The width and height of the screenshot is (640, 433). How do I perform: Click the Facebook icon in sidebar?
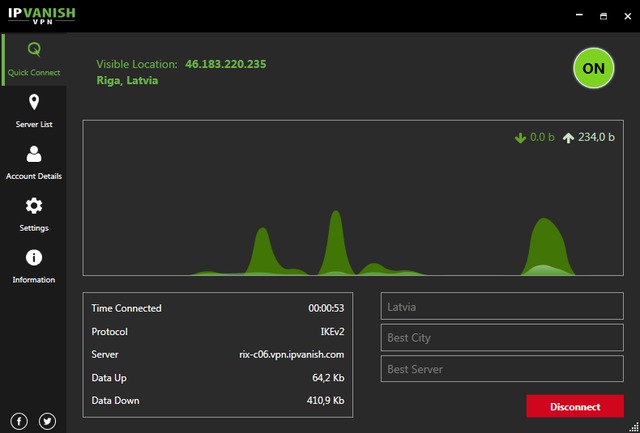coord(19,421)
